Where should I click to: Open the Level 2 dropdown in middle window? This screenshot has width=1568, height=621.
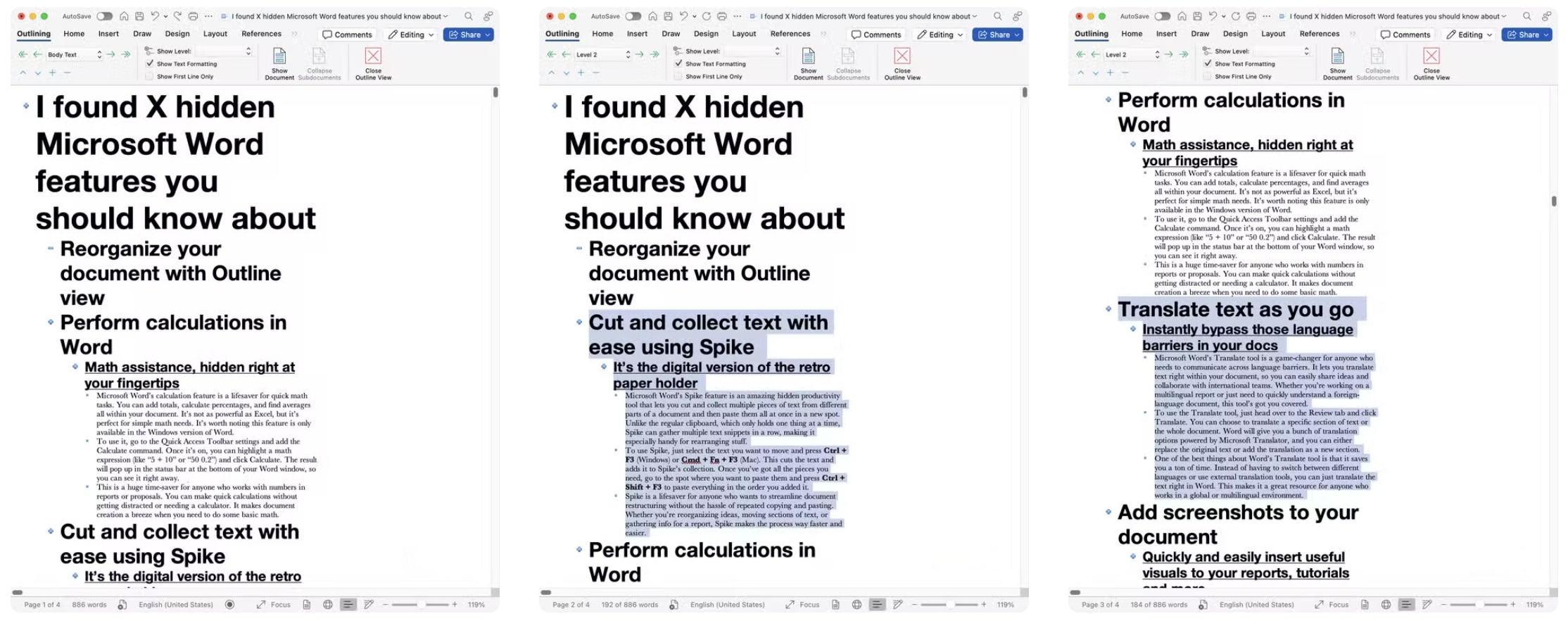pos(603,54)
